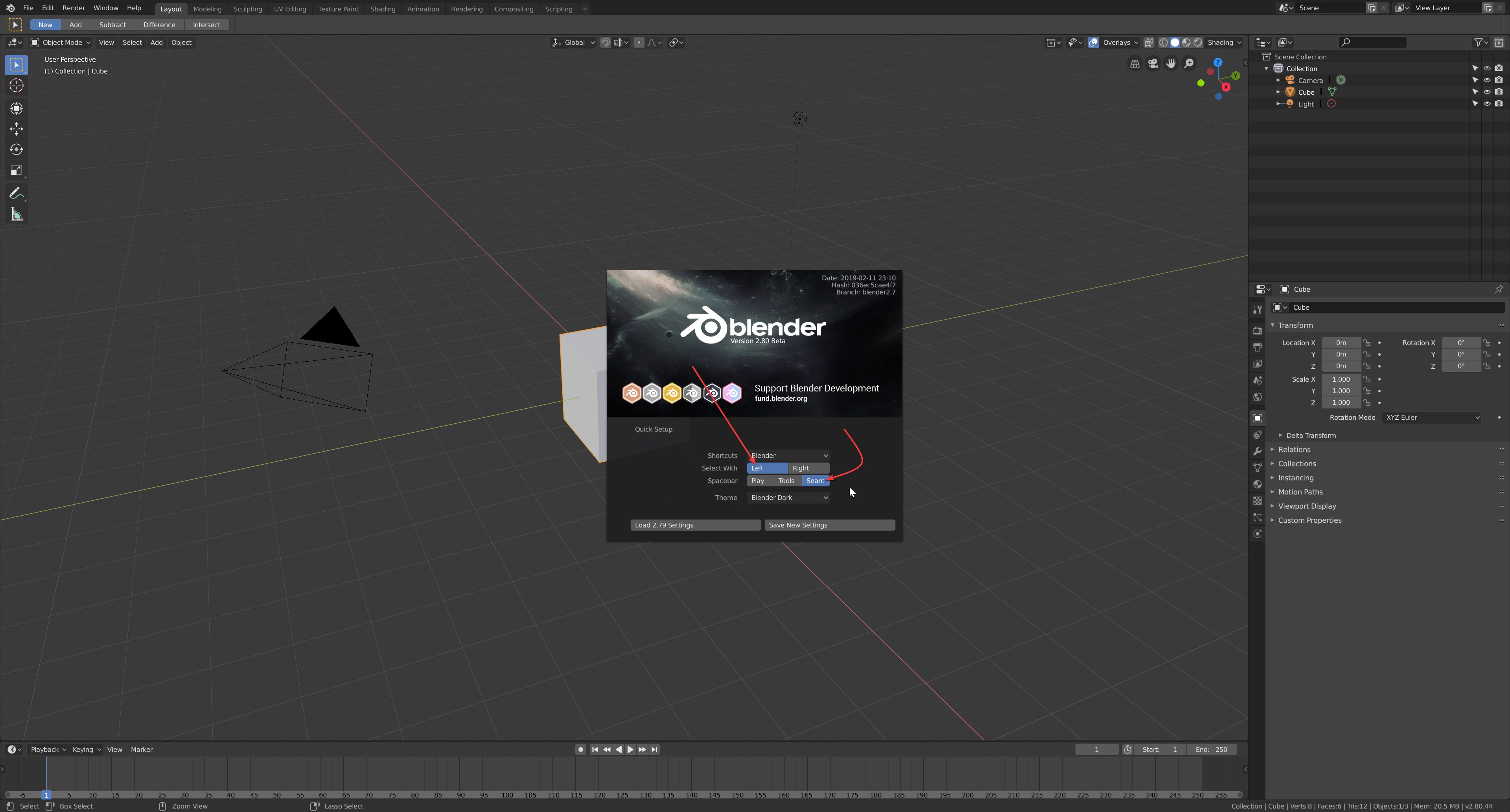Open the Object Data mesh properties tab

(1258, 468)
